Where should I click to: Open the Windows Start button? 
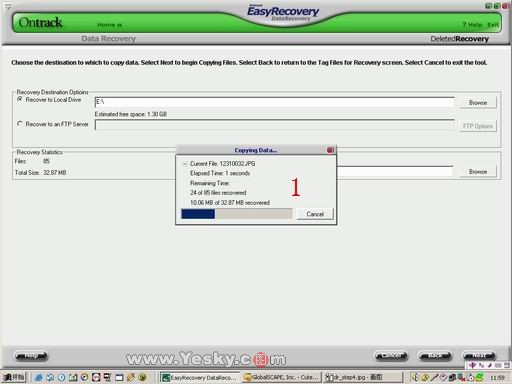tap(14, 377)
